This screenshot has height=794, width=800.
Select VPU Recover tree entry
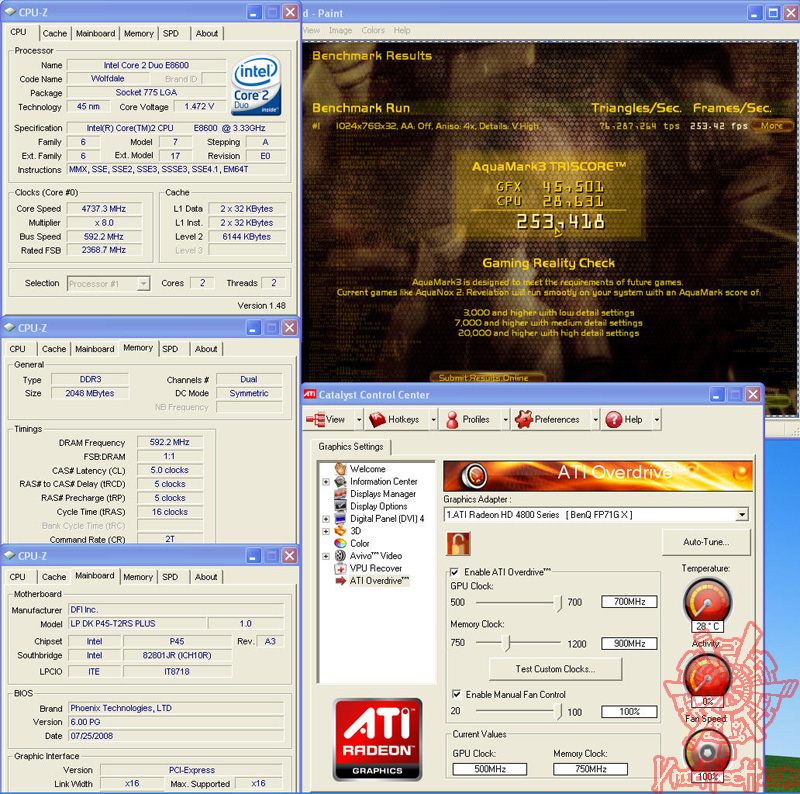376,568
